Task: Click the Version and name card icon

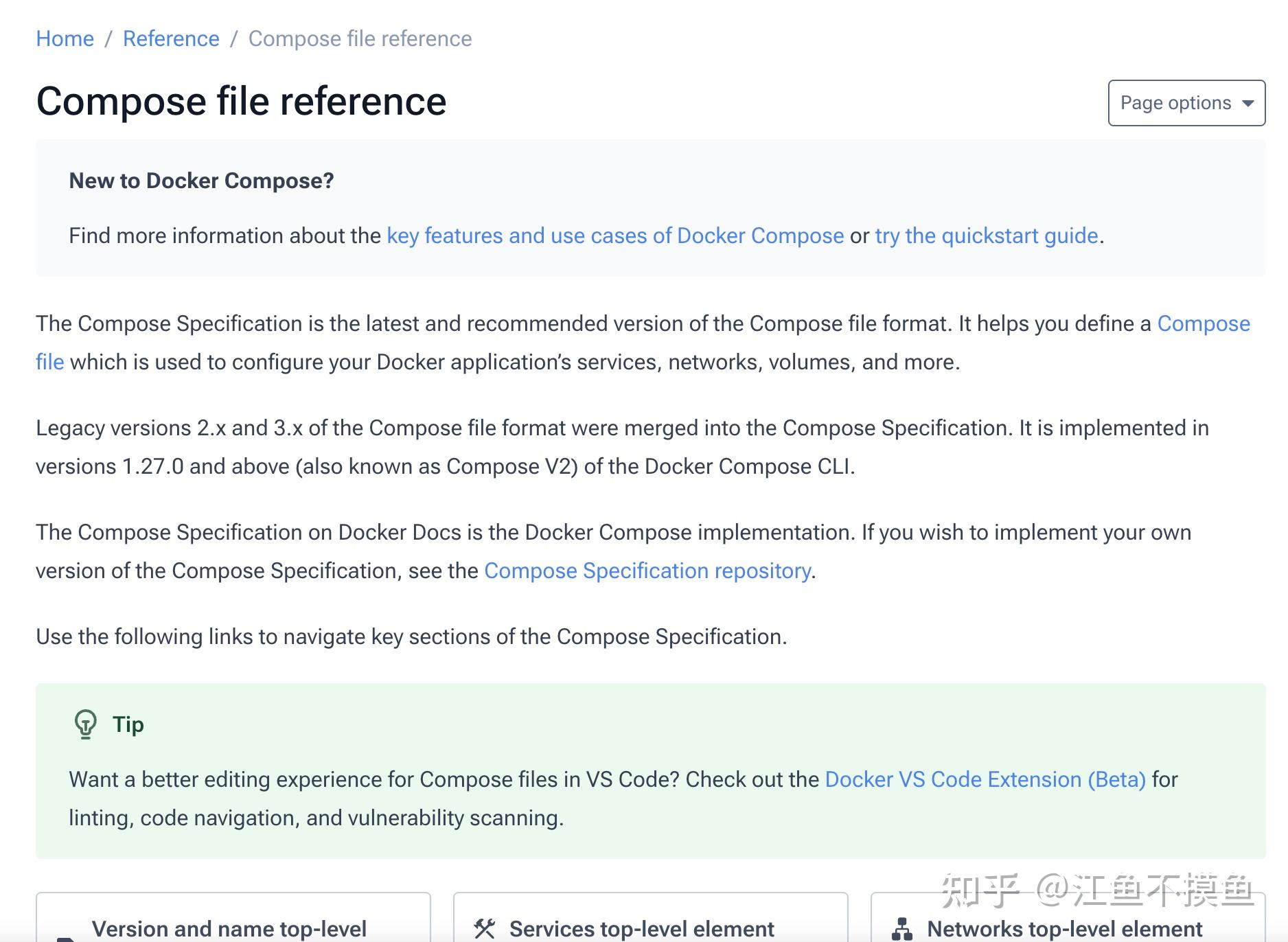Action: point(66,938)
